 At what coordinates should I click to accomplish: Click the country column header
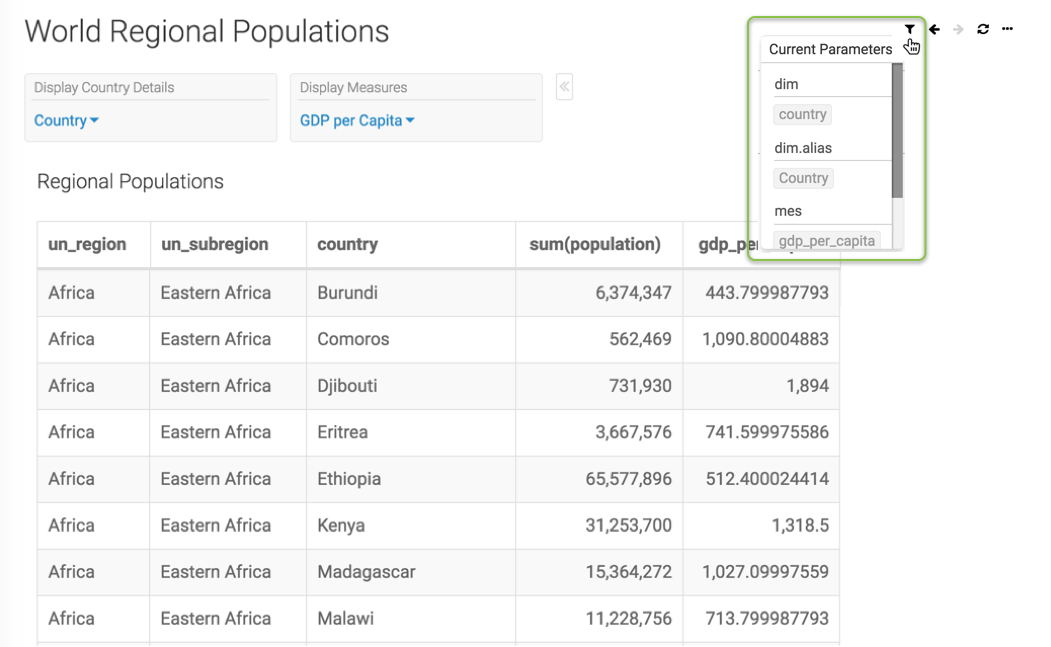pyautogui.click(x=347, y=244)
